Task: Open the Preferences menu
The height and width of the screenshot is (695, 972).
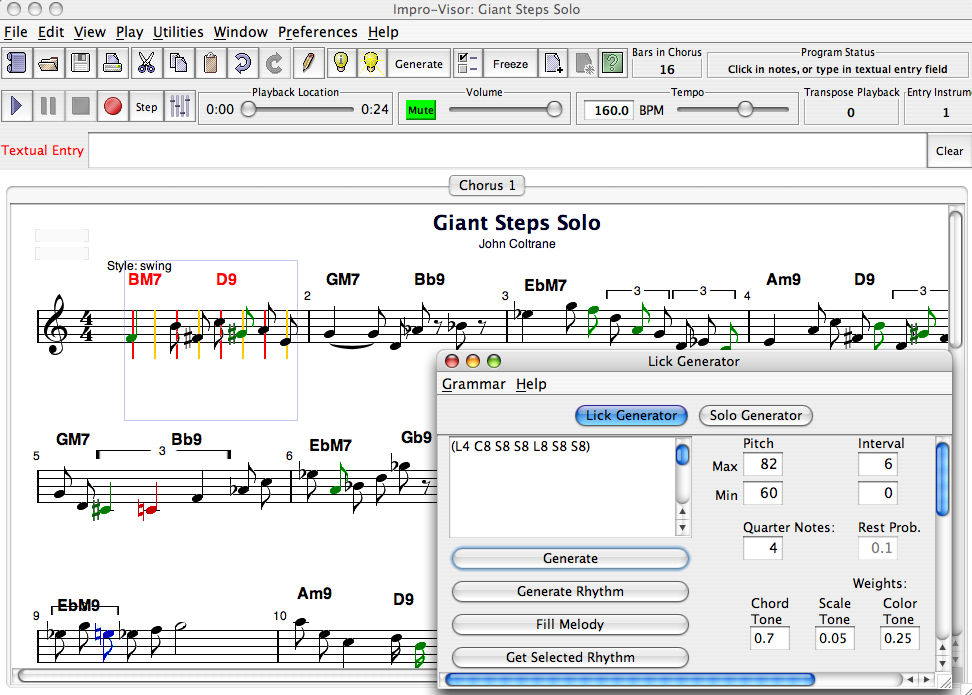Action: [317, 32]
